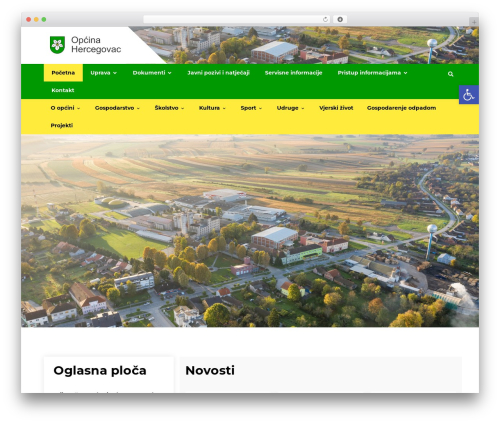Viewport: 500px width, 423px height.
Task: Go to the Kontakt page
Action: (x=63, y=90)
